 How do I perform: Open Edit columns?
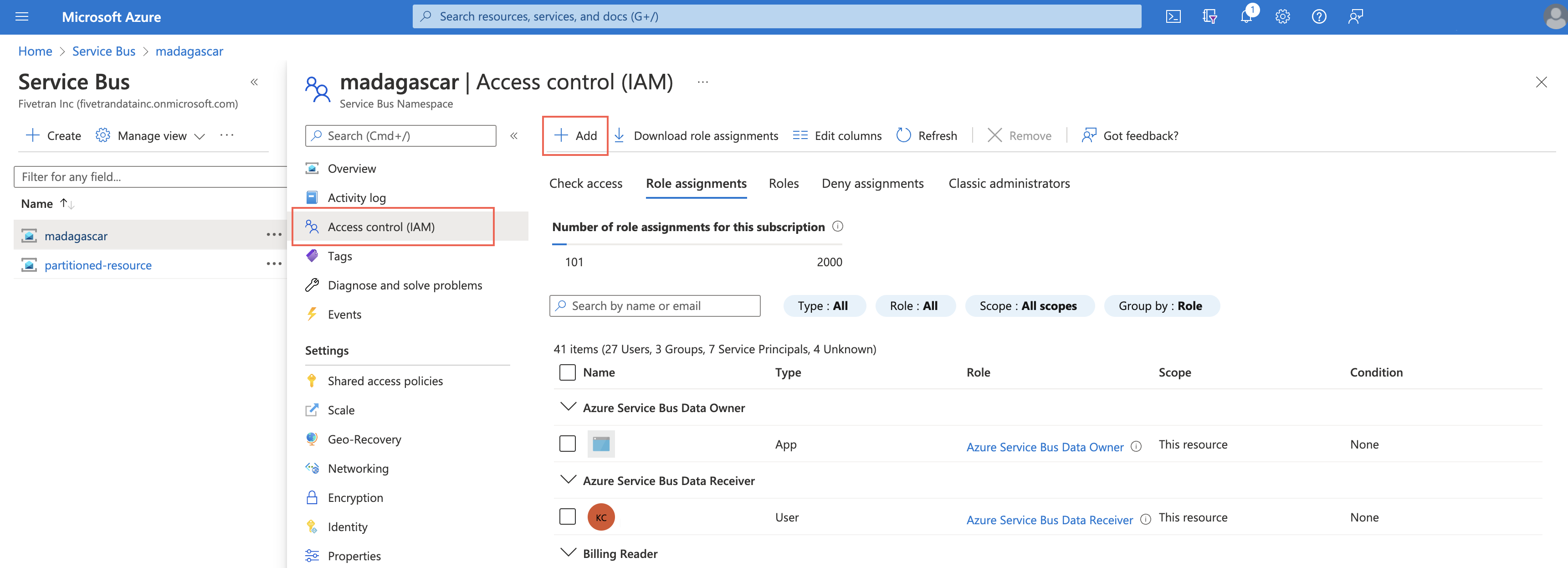(x=837, y=136)
